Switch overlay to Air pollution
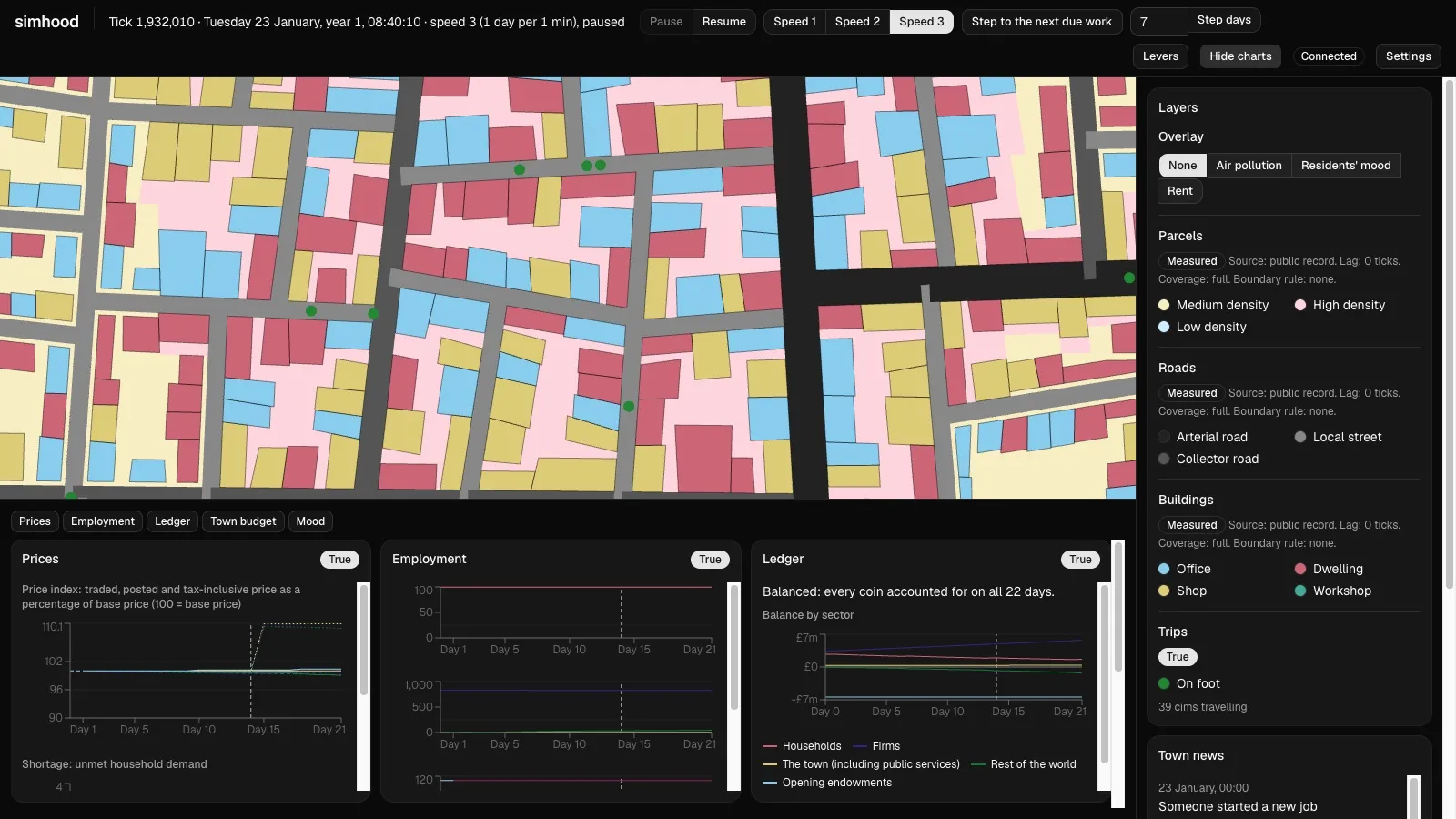This screenshot has height=819, width=1456. (1249, 166)
